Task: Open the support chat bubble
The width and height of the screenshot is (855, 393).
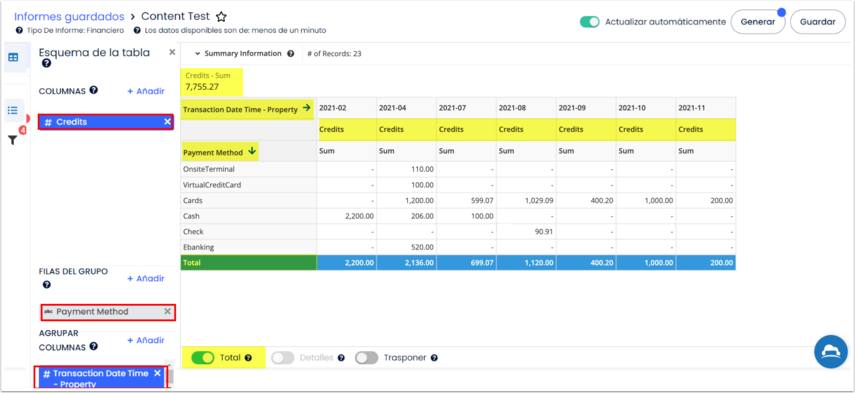Action: [x=830, y=352]
